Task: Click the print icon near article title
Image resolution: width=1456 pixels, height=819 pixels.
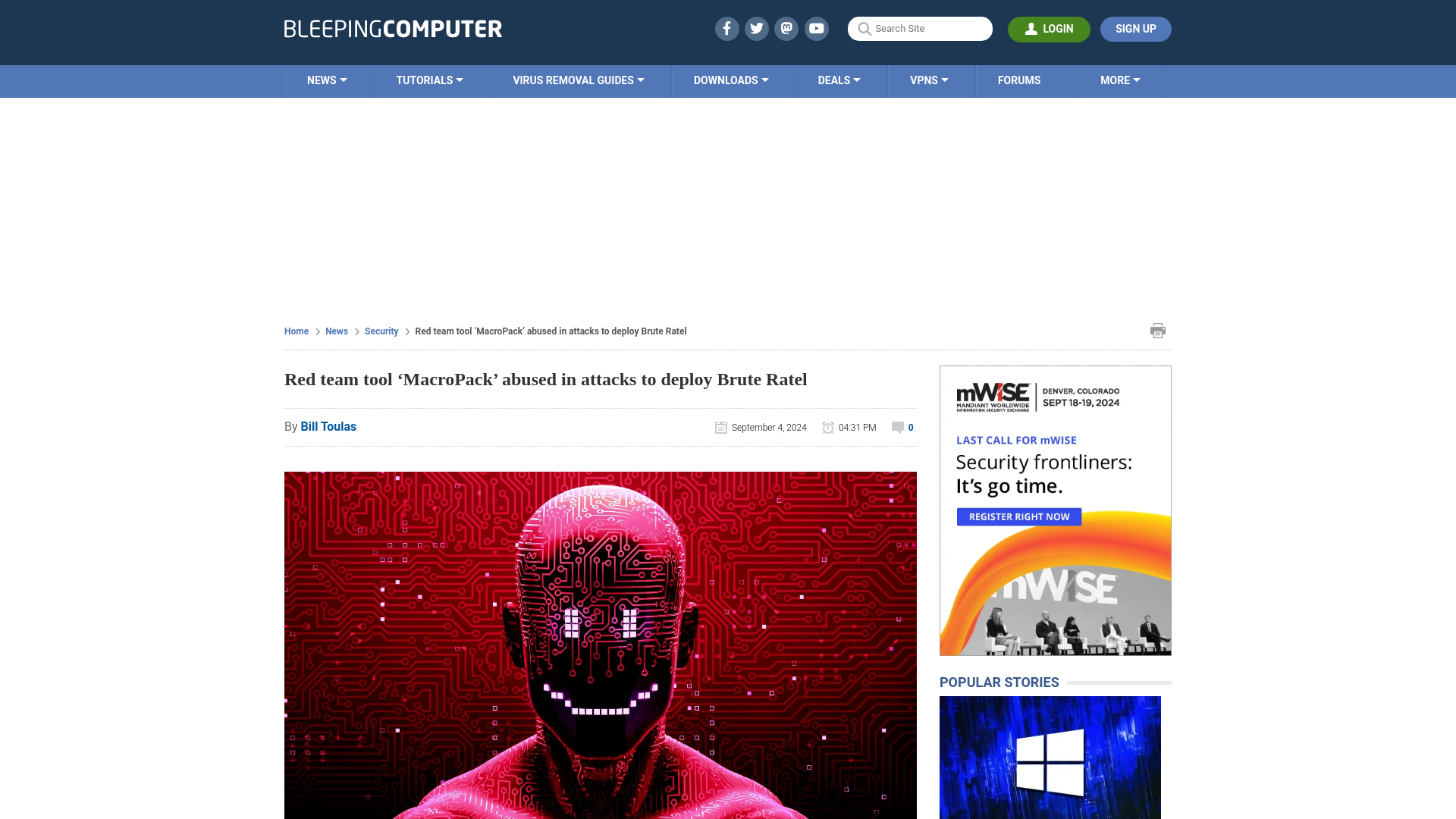Action: pos(1158,330)
